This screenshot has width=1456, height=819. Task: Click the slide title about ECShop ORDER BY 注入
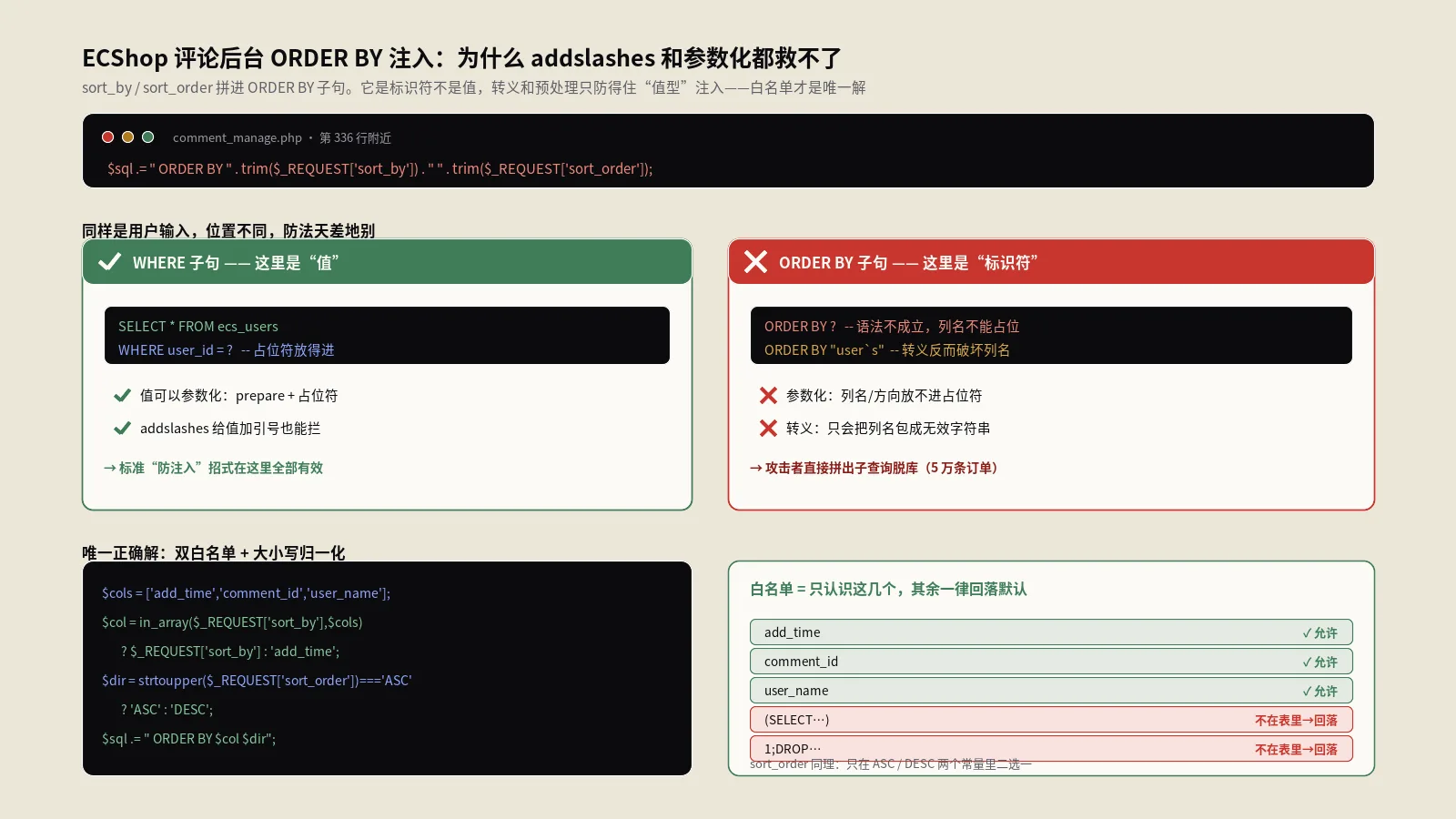(461, 58)
